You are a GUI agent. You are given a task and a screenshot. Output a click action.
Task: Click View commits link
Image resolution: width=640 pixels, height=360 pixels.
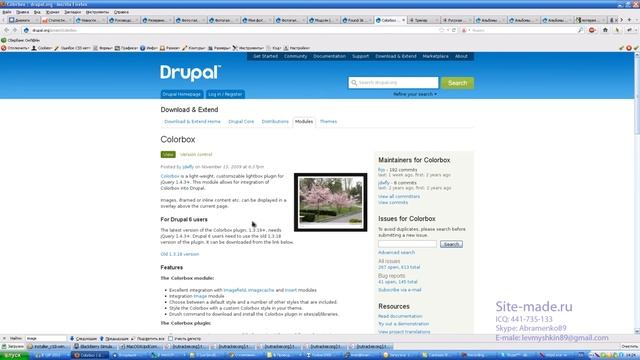(393, 202)
